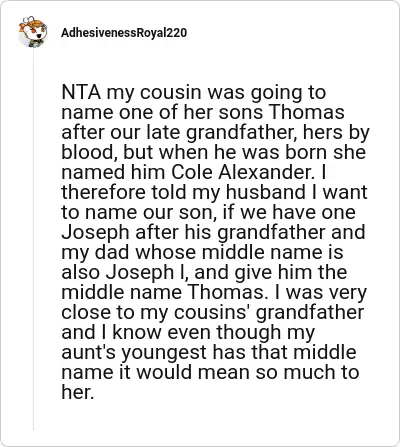
Task: Collapse the comment using the vertical thread line
Action: coord(34,240)
